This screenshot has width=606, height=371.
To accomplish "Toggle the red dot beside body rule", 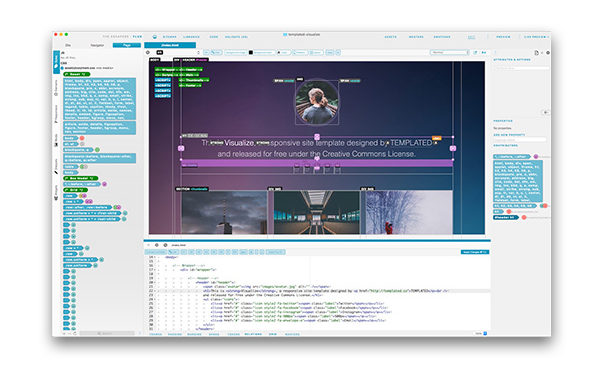I will tap(82, 138).
